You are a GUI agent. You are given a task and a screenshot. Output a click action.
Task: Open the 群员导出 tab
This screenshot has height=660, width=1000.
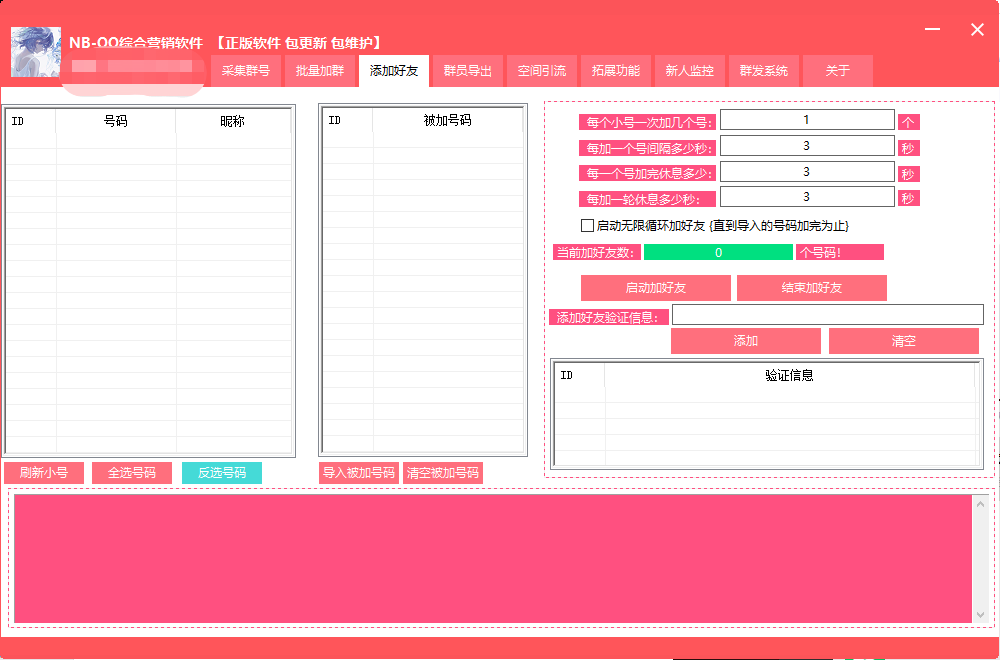468,71
